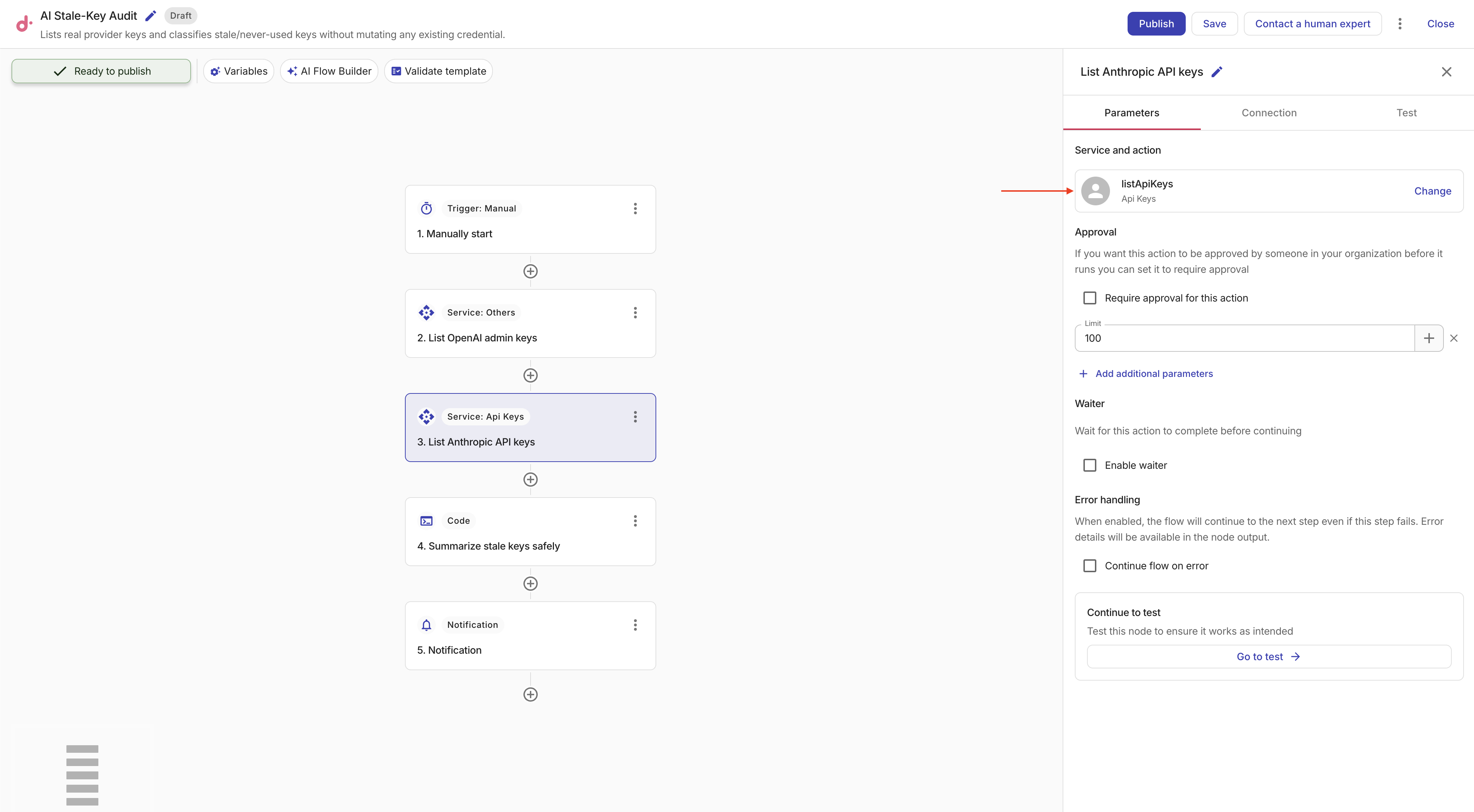This screenshot has height=812, width=1474.
Task: Open the list widget at bottom-left canvas
Action: click(83, 775)
